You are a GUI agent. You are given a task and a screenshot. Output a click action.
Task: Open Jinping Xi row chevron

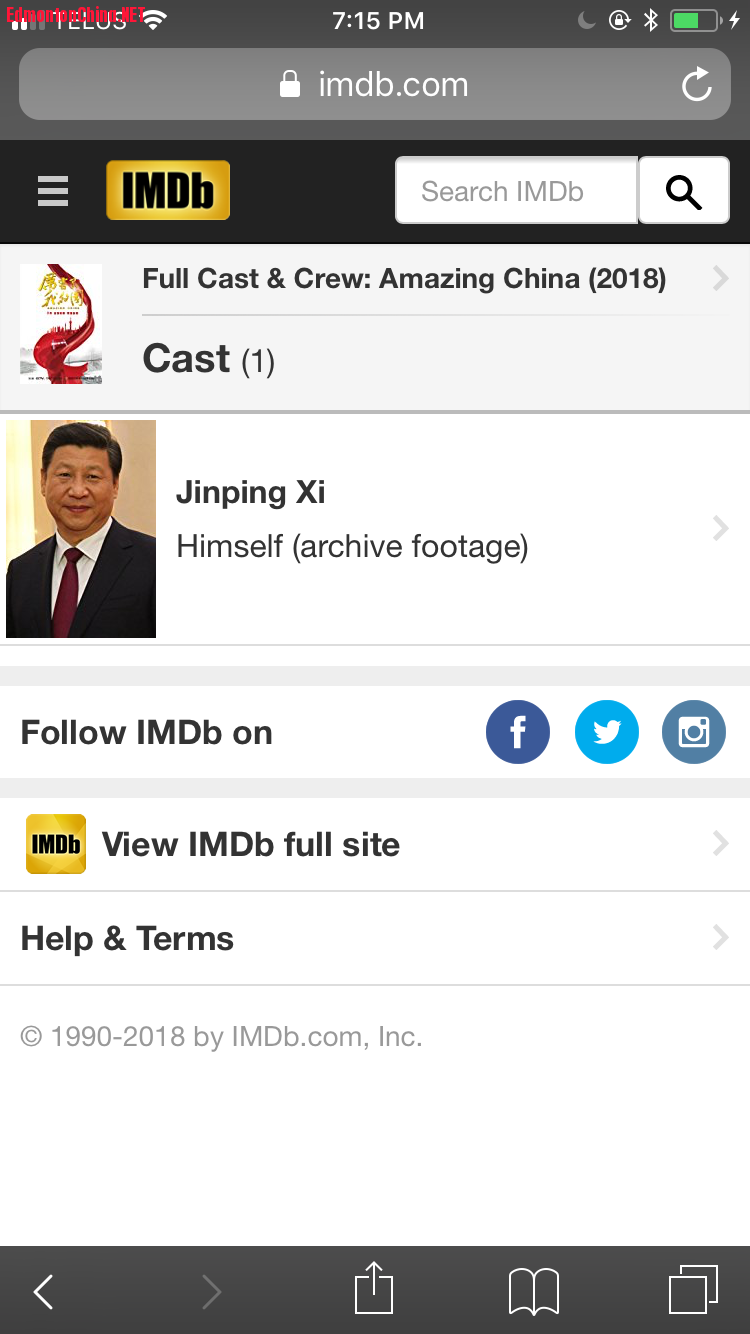click(720, 528)
